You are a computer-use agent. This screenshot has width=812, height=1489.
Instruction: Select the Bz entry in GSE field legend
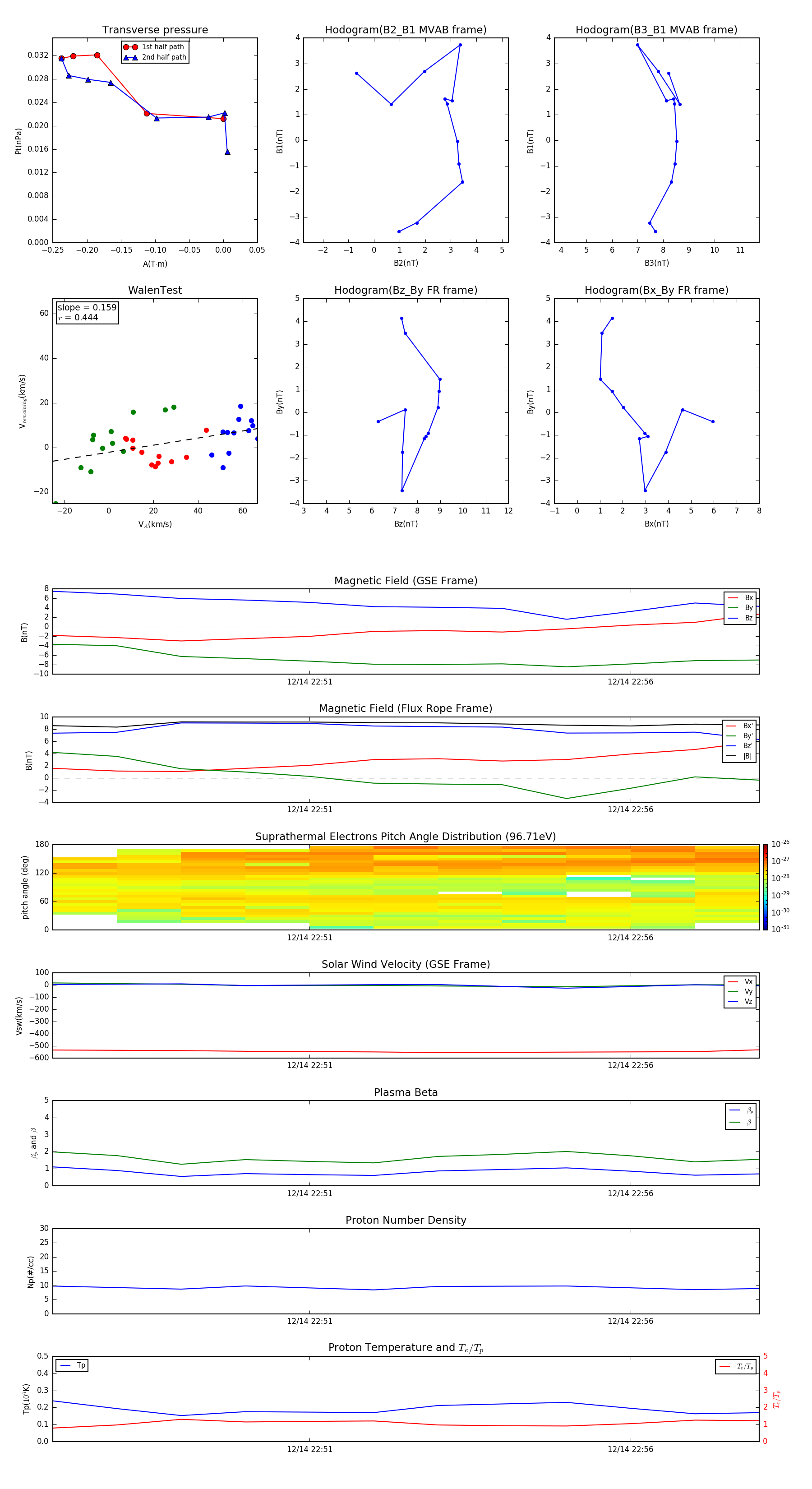click(740, 618)
